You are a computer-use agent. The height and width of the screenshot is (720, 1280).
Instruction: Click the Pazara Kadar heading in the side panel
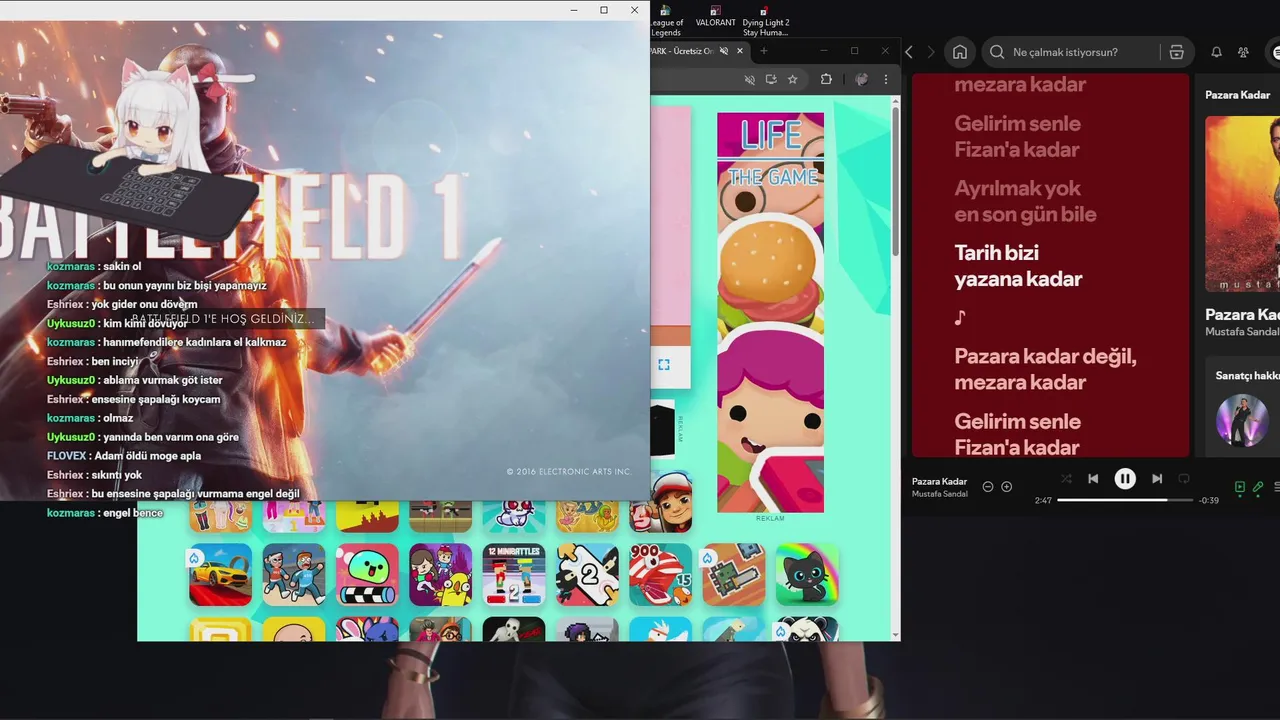[x=1242, y=314]
